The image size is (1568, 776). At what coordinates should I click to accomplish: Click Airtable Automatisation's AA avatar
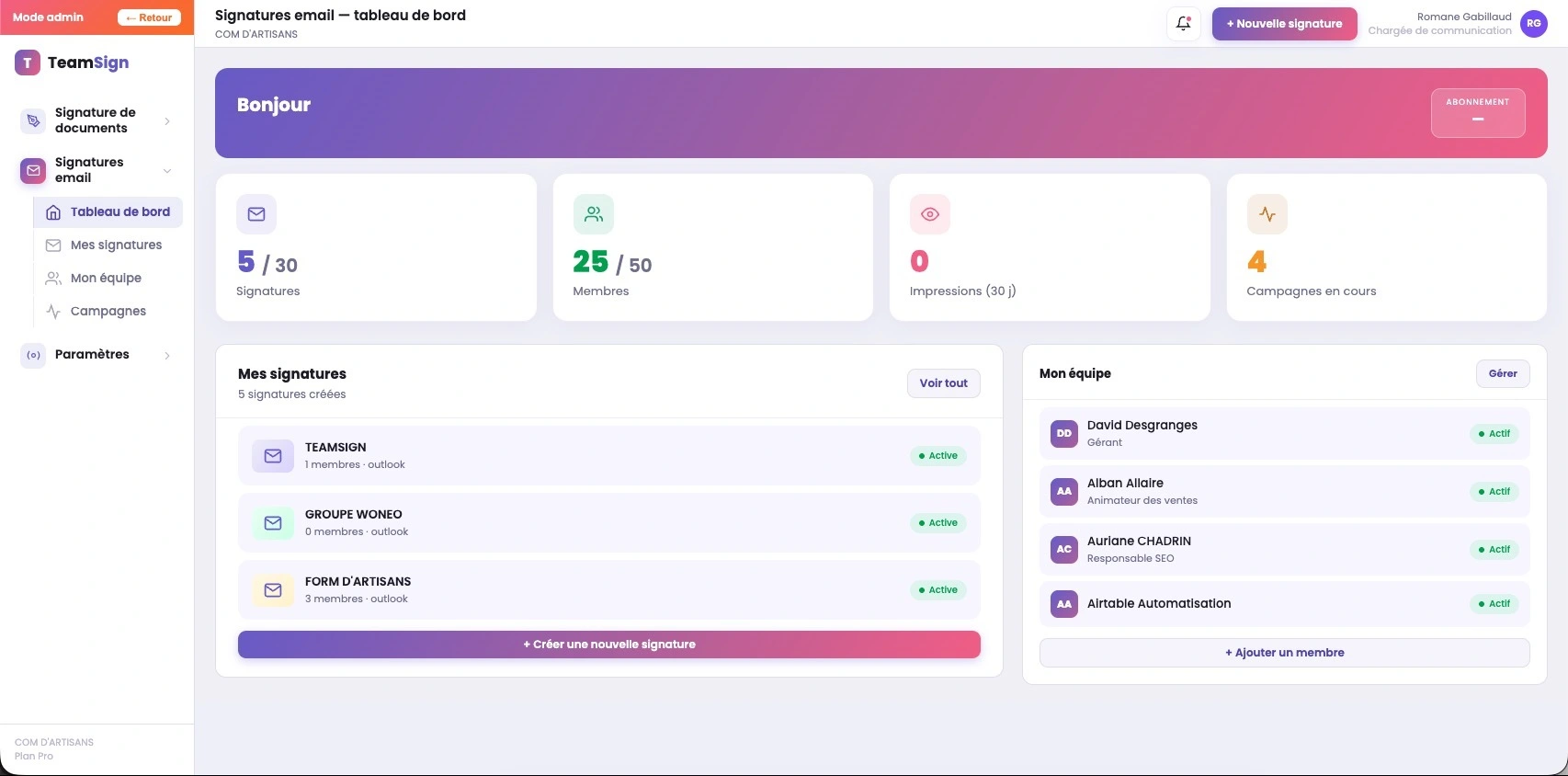(x=1064, y=604)
